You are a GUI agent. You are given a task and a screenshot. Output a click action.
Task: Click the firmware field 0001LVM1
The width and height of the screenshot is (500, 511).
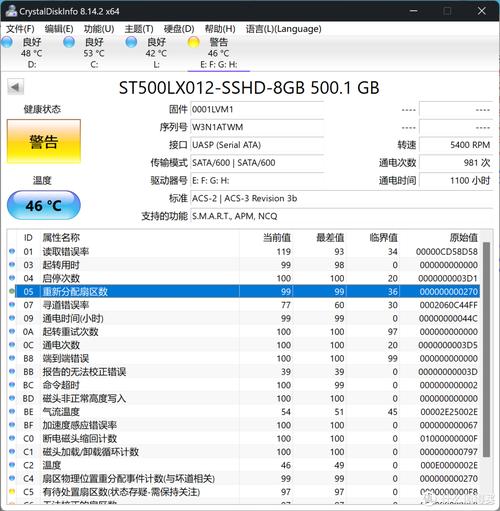(257, 109)
